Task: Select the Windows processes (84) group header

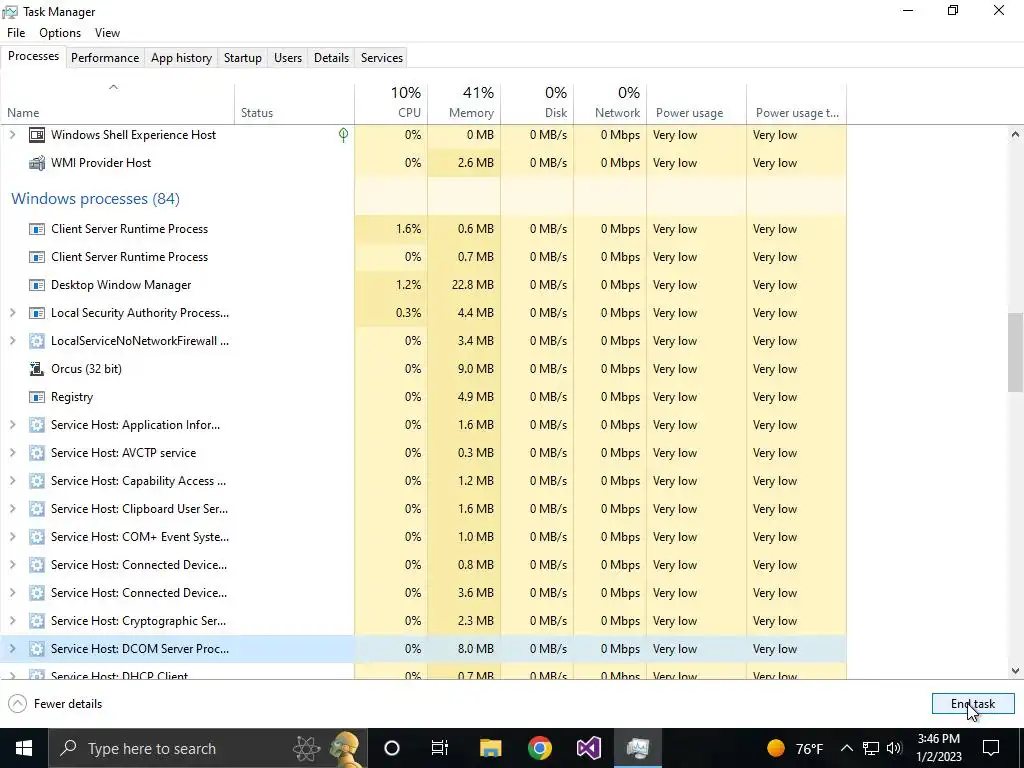Action: coord(95,199)
